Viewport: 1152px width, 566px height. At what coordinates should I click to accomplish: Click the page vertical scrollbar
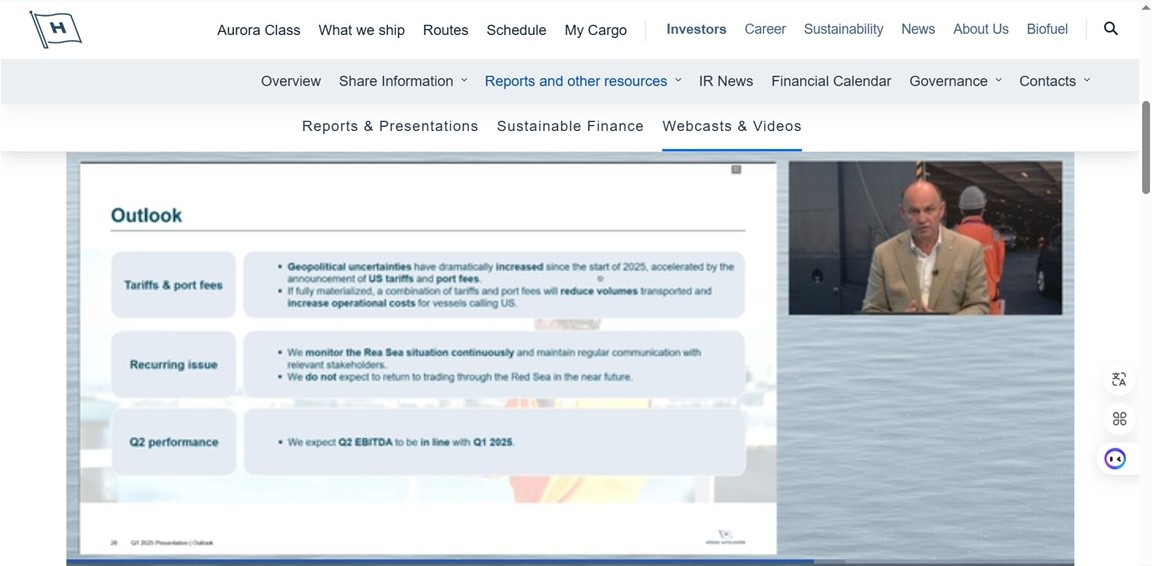[x=1145, y=147]
